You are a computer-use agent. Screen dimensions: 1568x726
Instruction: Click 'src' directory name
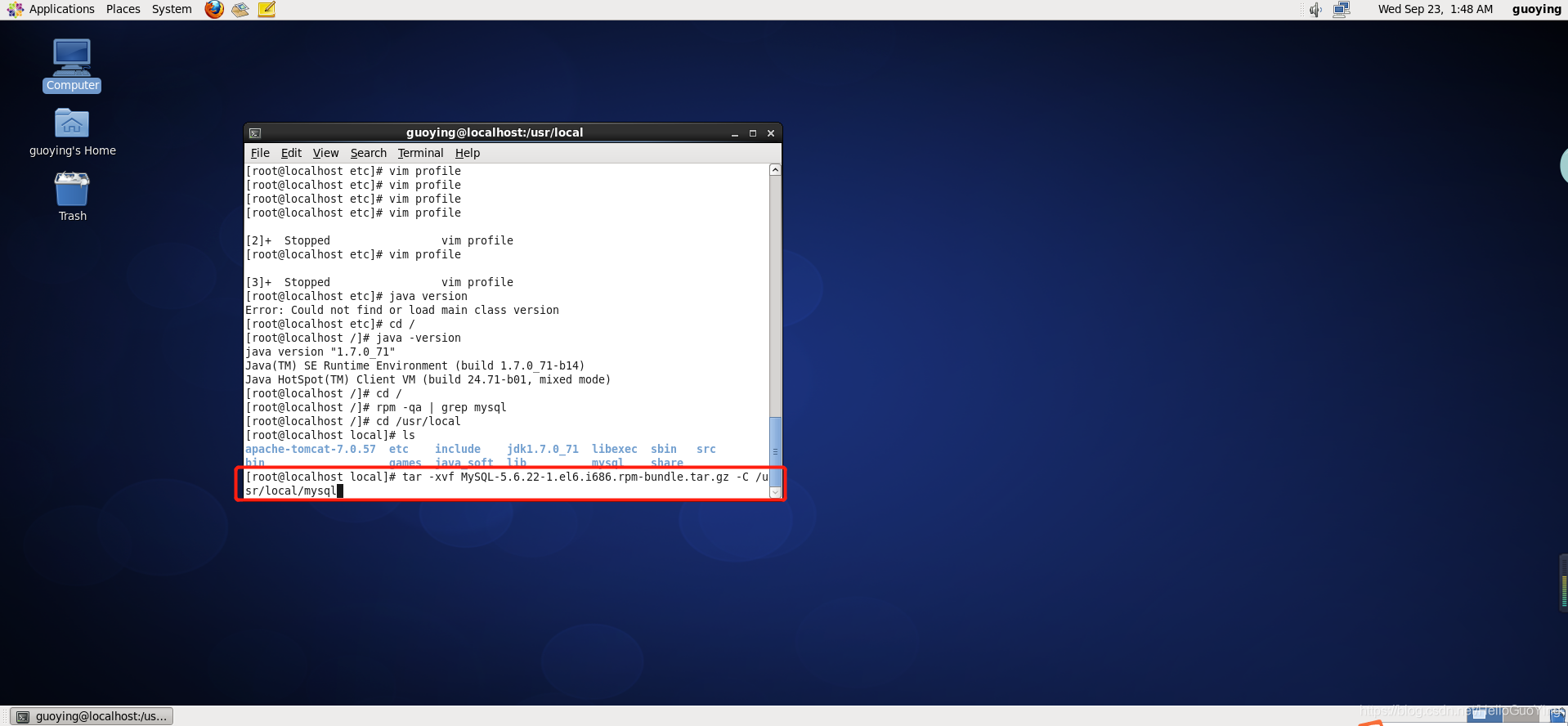pos(706,449)
